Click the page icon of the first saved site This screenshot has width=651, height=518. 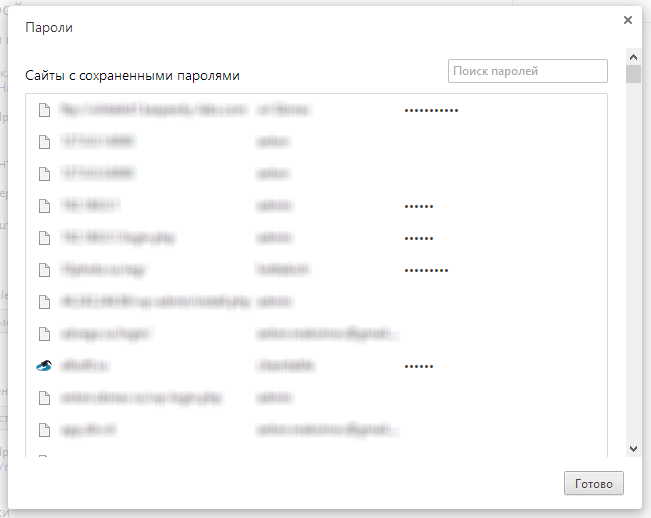click(43, 110)
